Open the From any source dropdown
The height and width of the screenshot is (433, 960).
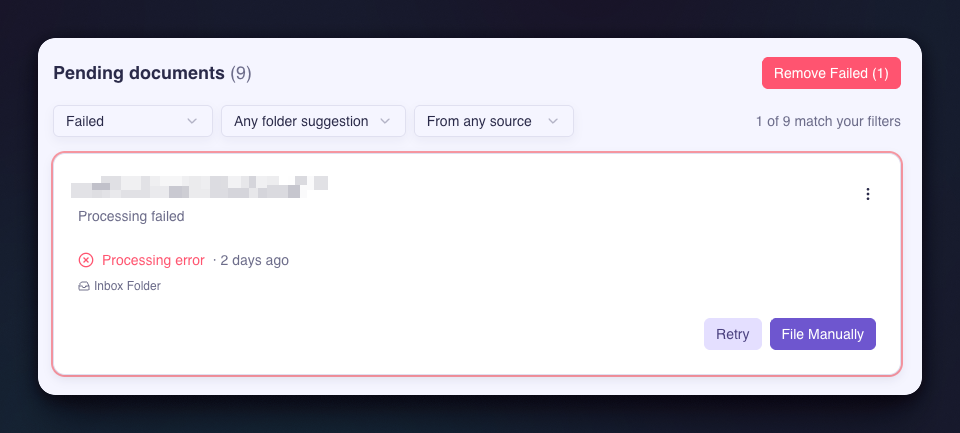click(493, 121)
